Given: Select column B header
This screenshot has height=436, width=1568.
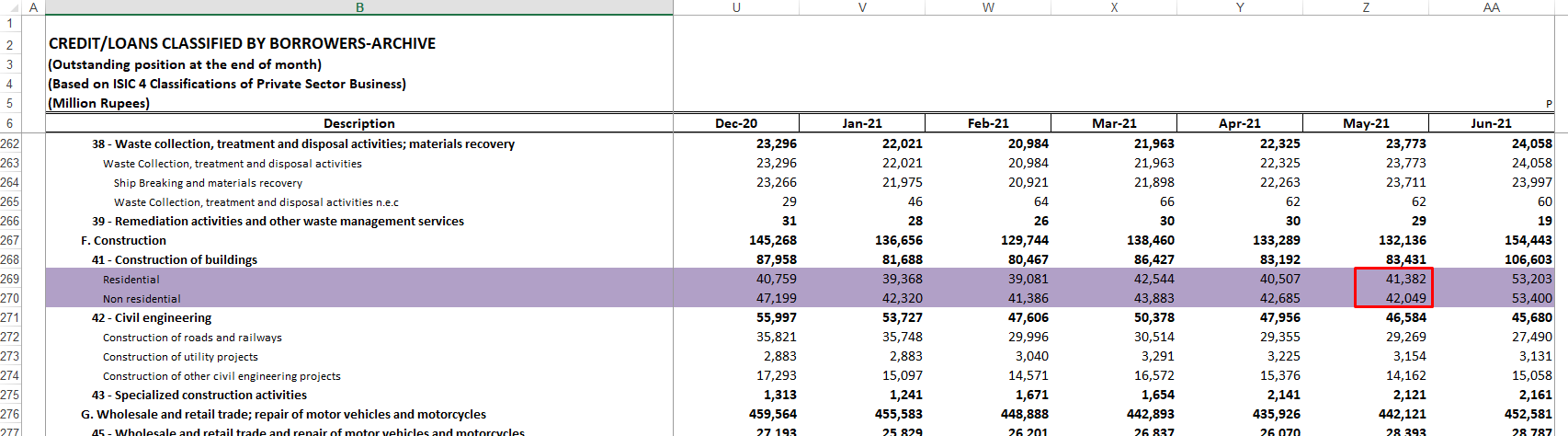Looking at the screenshot, I should [359, 7].
